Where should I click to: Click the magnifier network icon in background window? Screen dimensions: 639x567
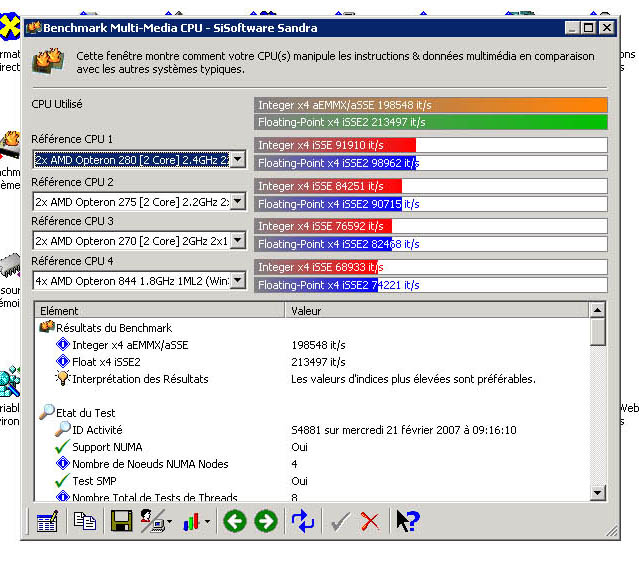10,381
